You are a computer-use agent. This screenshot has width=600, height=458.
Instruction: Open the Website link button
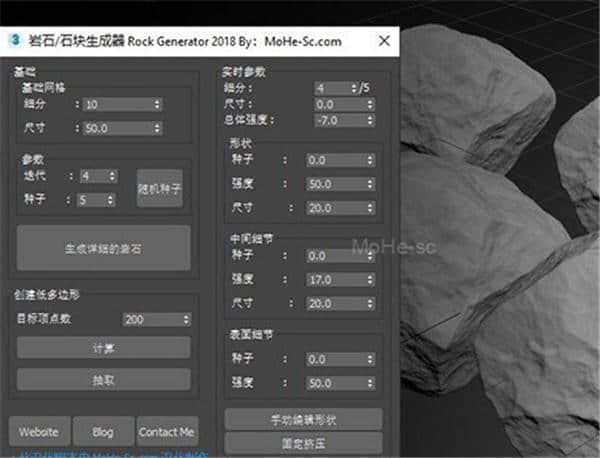pos(38,432)
